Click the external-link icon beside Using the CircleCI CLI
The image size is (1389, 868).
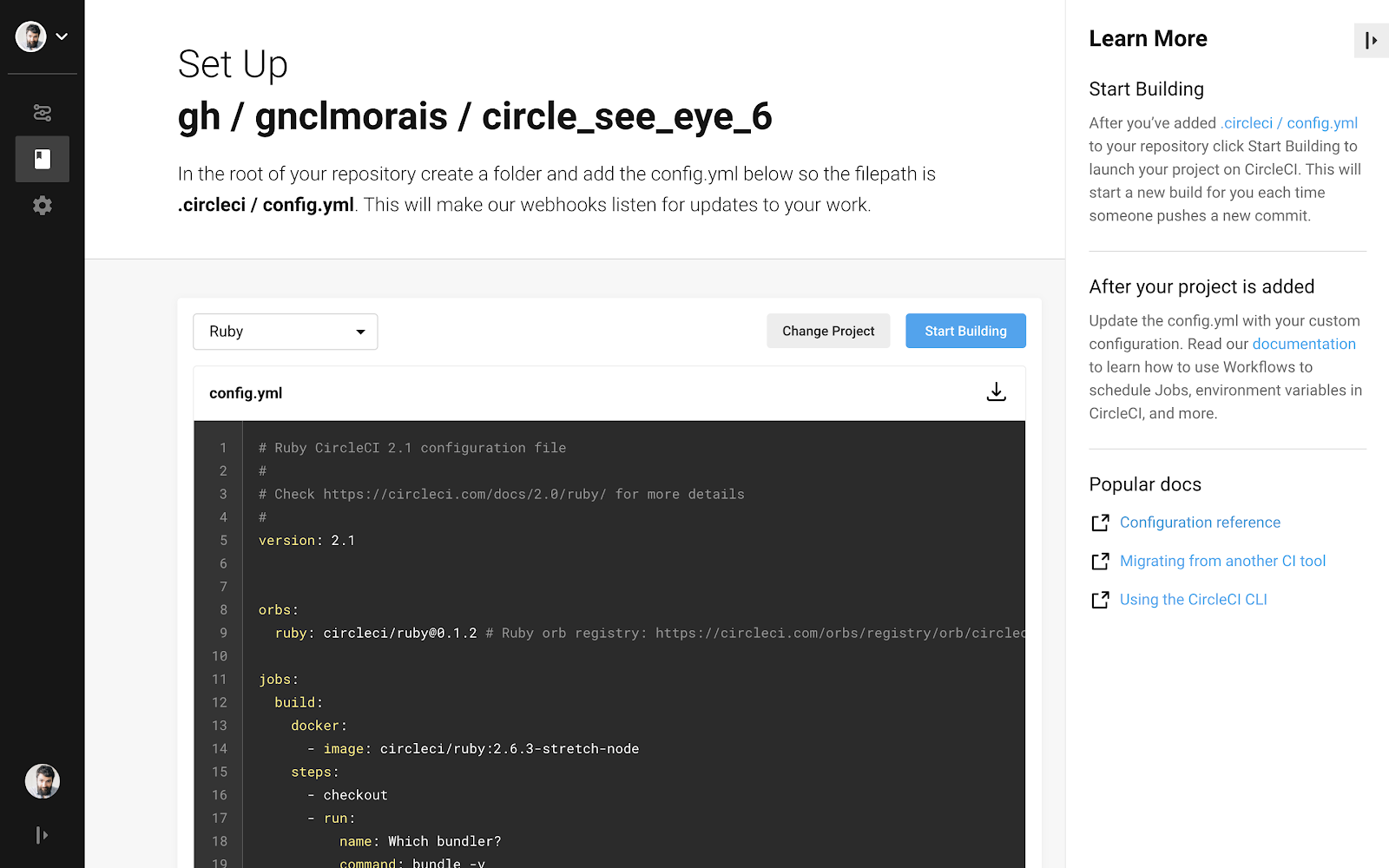click(x=1100, y=599)
